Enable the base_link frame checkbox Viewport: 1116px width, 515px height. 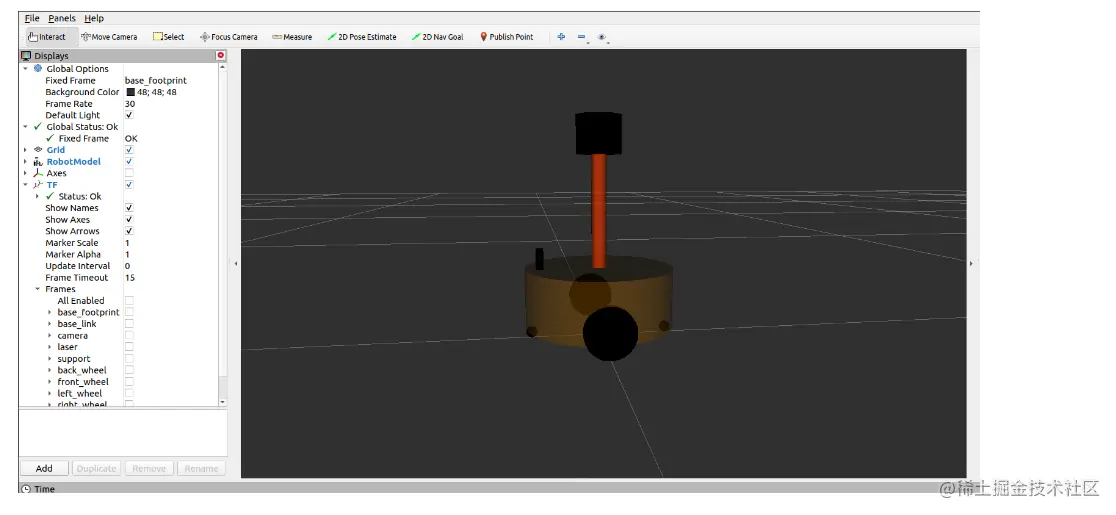click(129, 324)
